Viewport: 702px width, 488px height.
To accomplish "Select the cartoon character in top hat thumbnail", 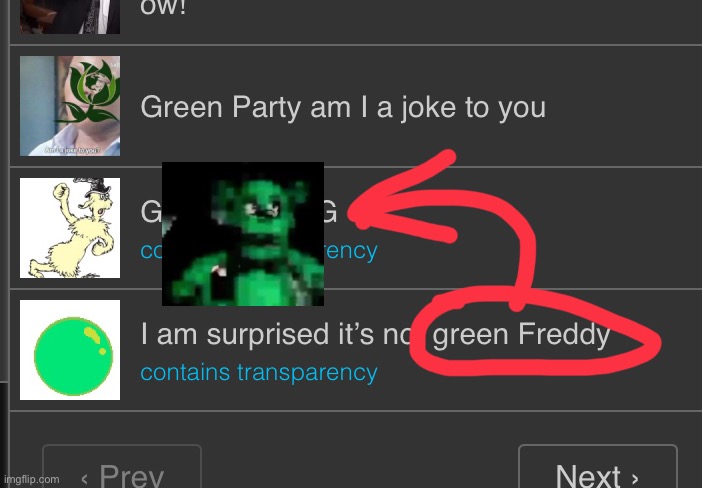I will (x=70, y=228).
